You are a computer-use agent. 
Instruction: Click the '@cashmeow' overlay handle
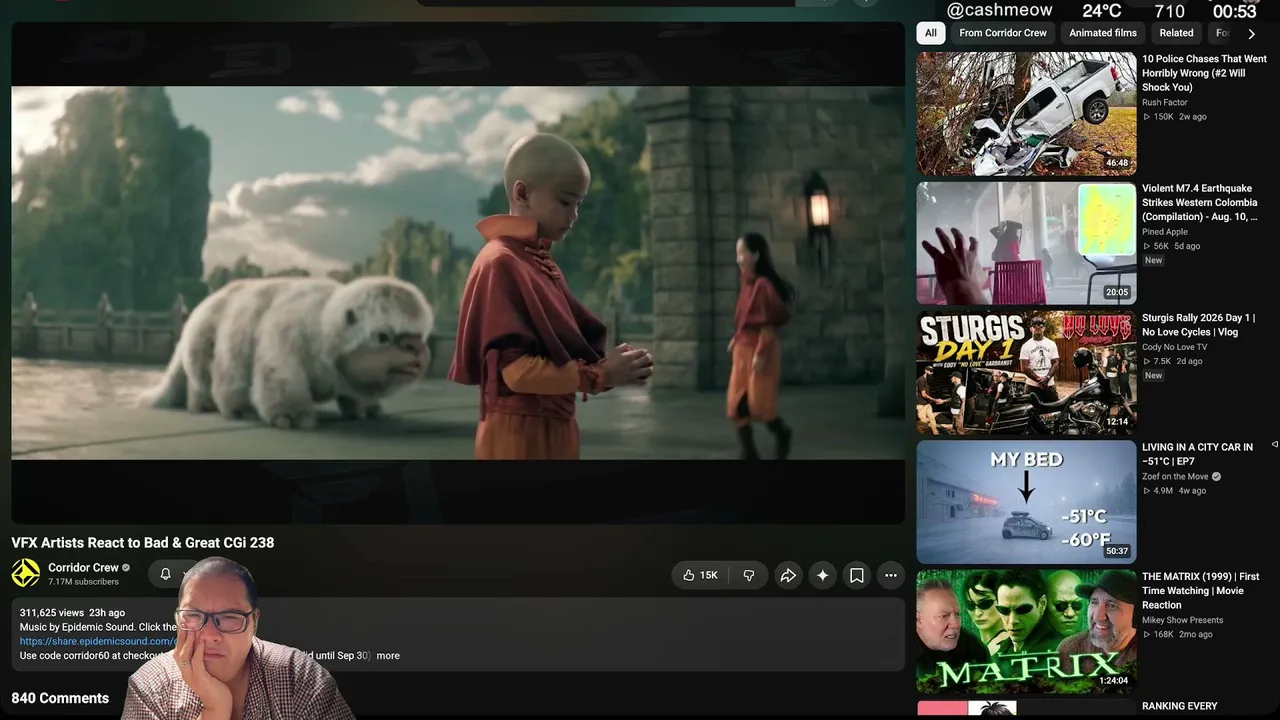[x=999, y=10]
